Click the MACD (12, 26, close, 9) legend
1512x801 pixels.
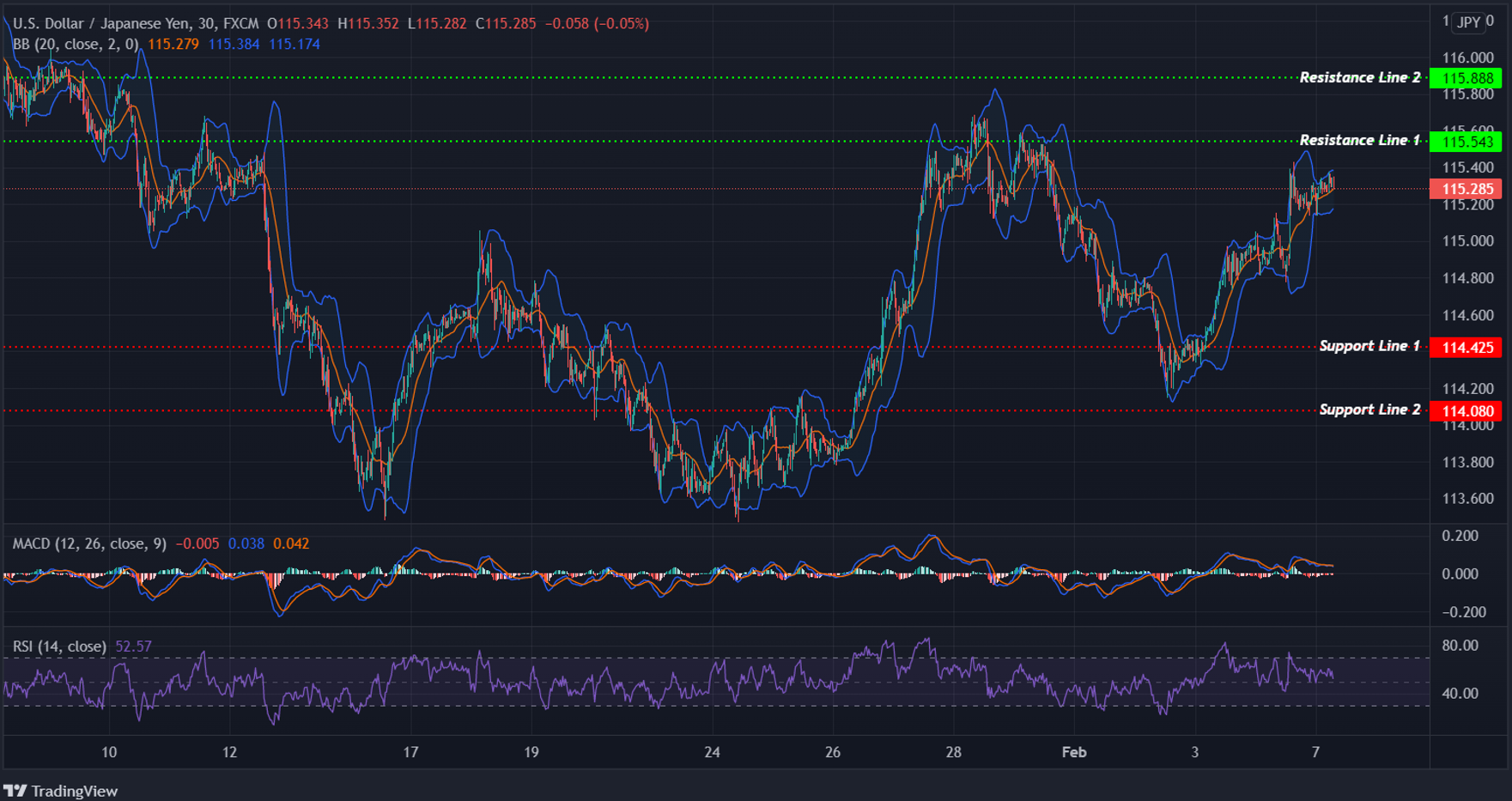pyautogui.click(x=86, y=543)
